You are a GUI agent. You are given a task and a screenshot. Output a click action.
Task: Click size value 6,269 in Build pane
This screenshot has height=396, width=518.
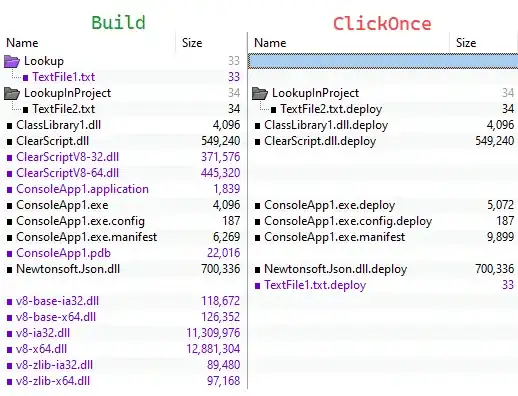click(227, 237)
